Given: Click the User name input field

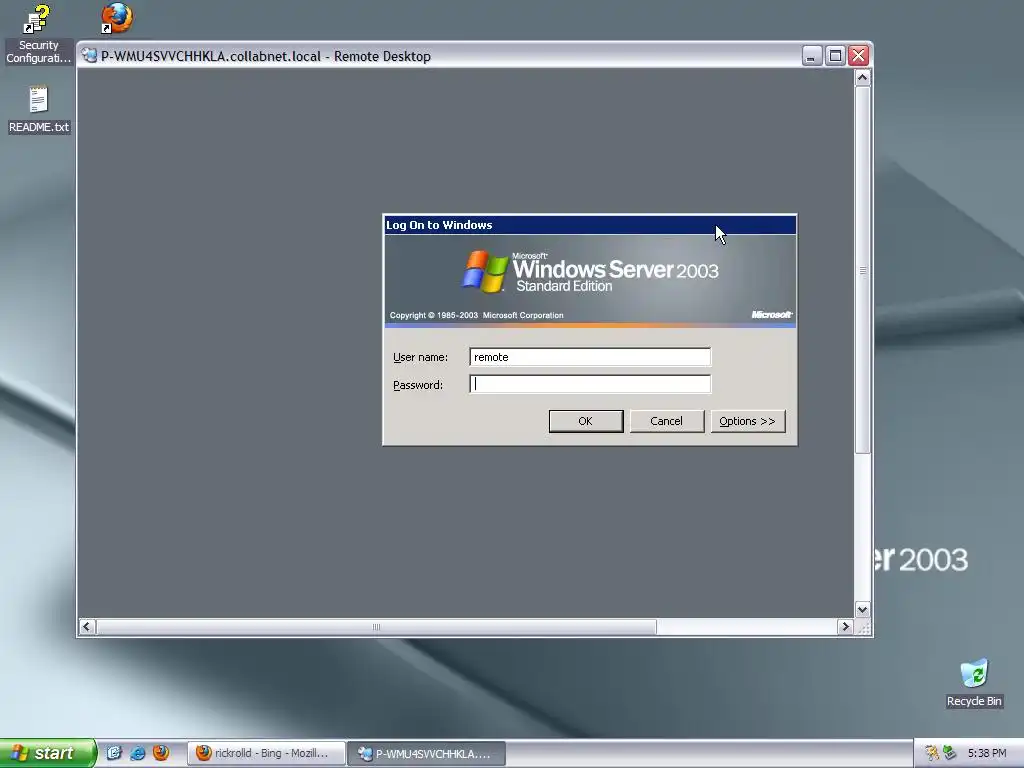Looking at the screenshot, I should point(590,357).
